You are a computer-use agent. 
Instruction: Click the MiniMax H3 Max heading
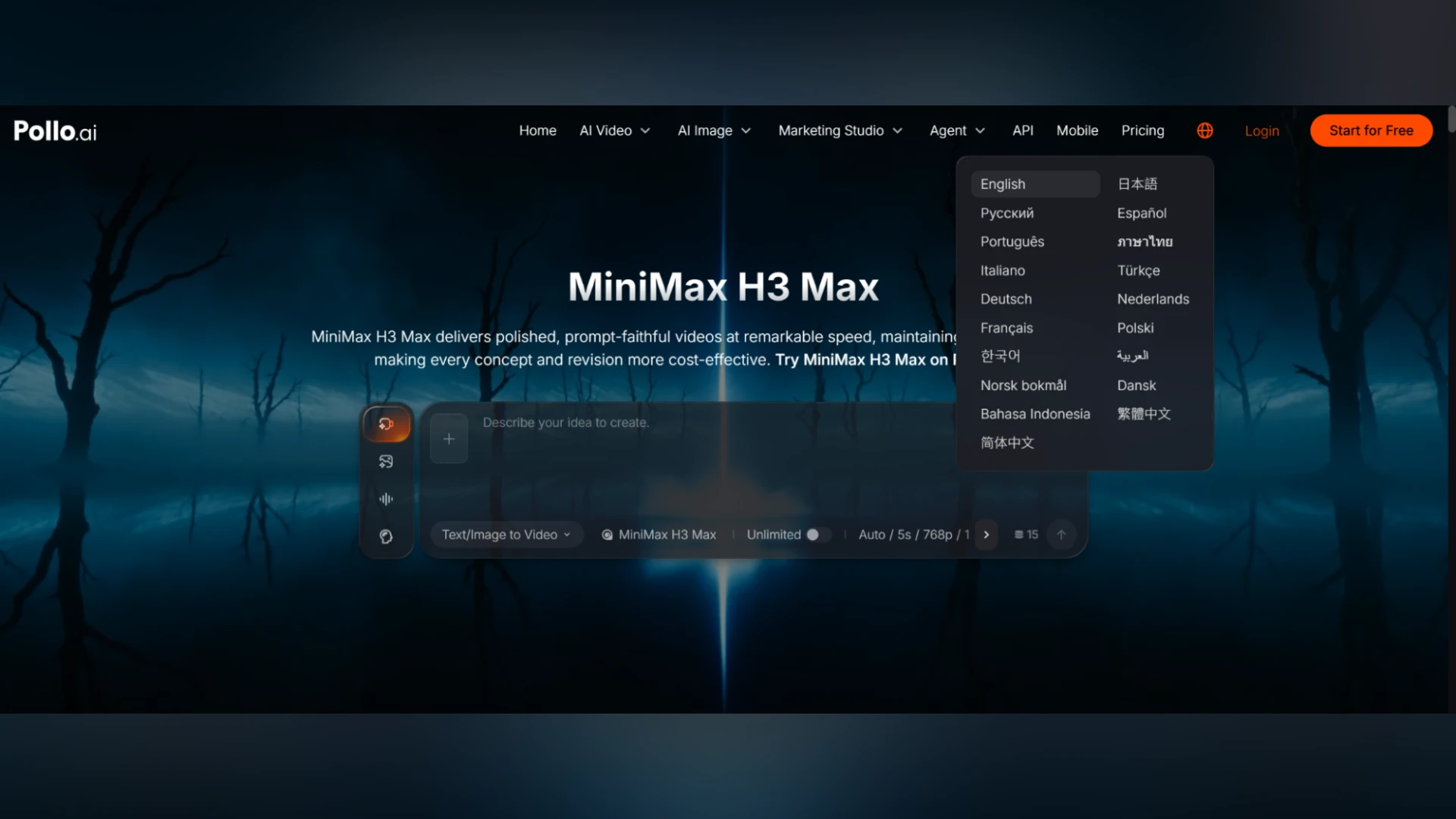coord(723,287)
